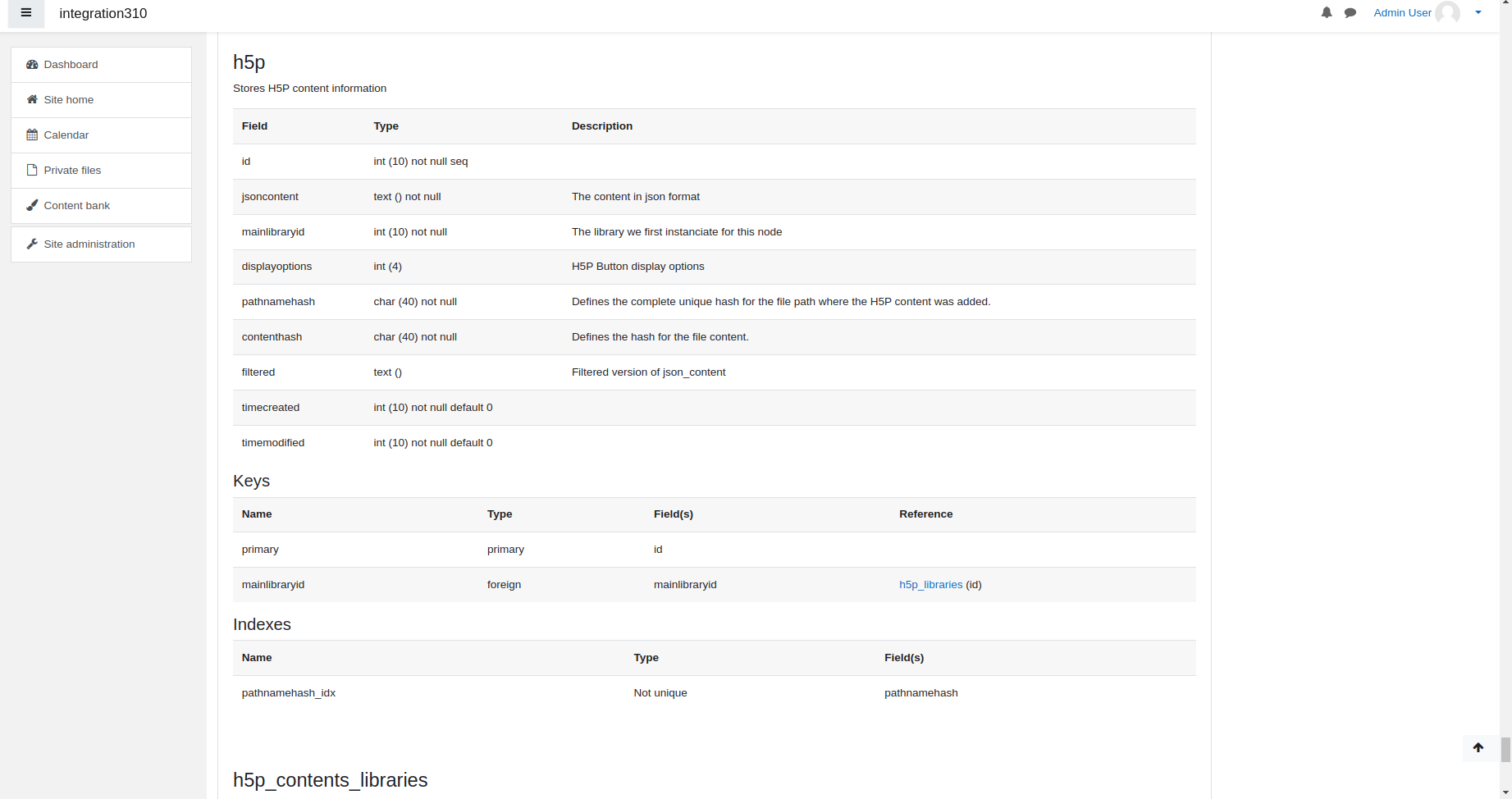Select the Indexes section heading
Screen dimensions: 1512x799
(x=262, y=624)
